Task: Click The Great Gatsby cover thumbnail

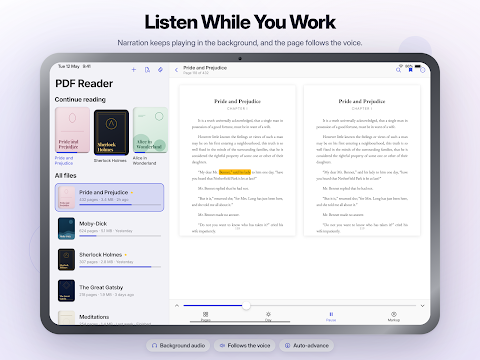Action: (x=66, y=291)
